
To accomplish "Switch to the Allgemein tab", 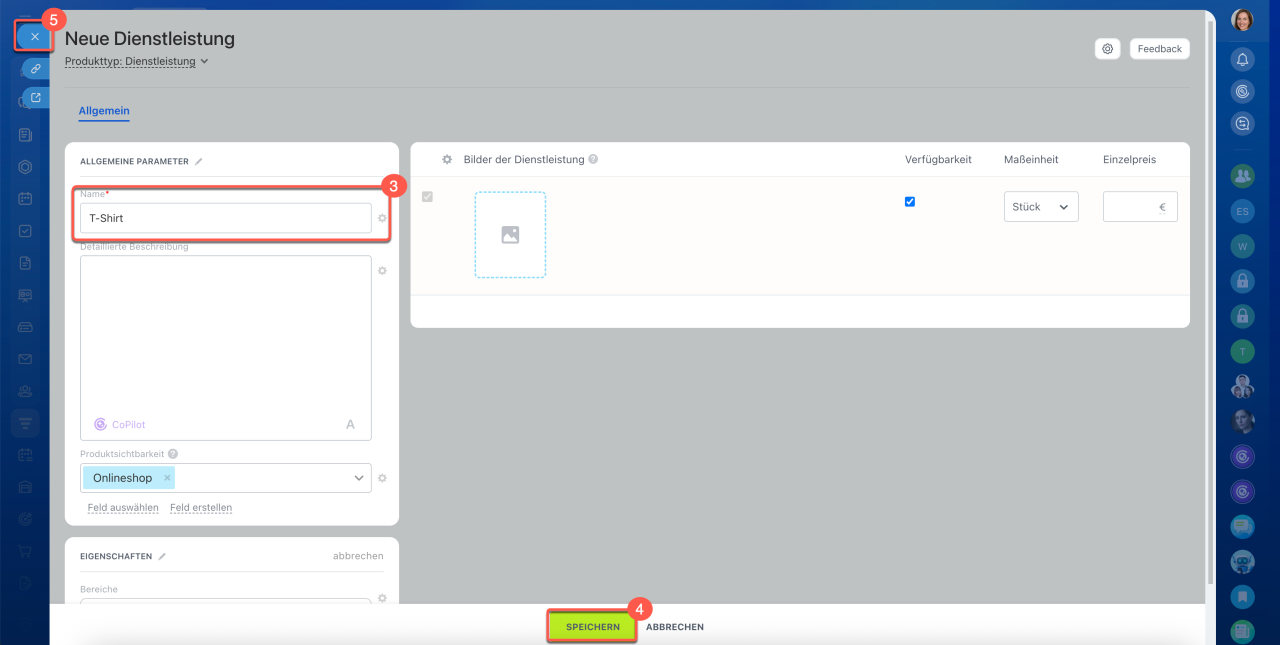I will [104, 111].
